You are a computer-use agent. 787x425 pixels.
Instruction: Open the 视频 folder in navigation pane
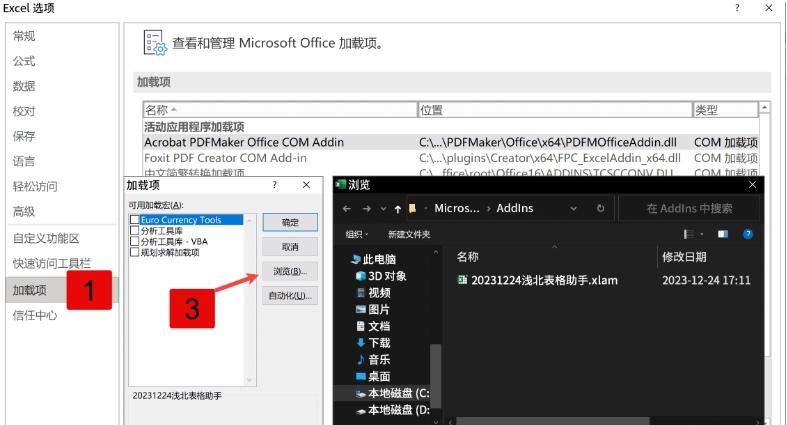coord(373,293)
